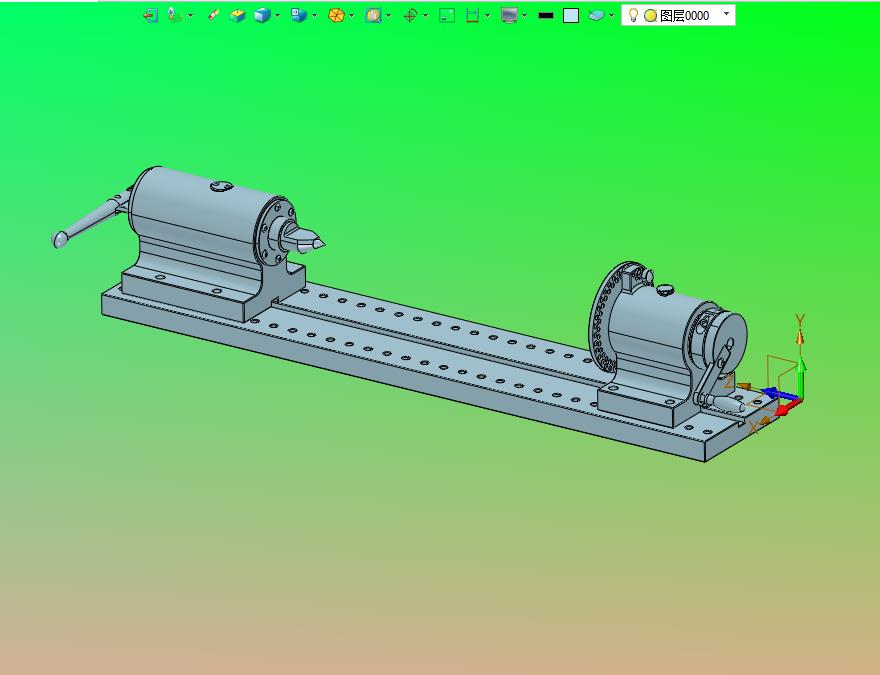Viewport: 880px width, 675px height.
Task: Click the red X axis arrow of the triad
Action: (x=788, y=408)
